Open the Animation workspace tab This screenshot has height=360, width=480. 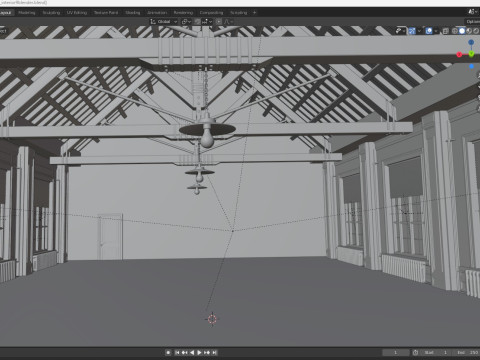click(157, 13)
